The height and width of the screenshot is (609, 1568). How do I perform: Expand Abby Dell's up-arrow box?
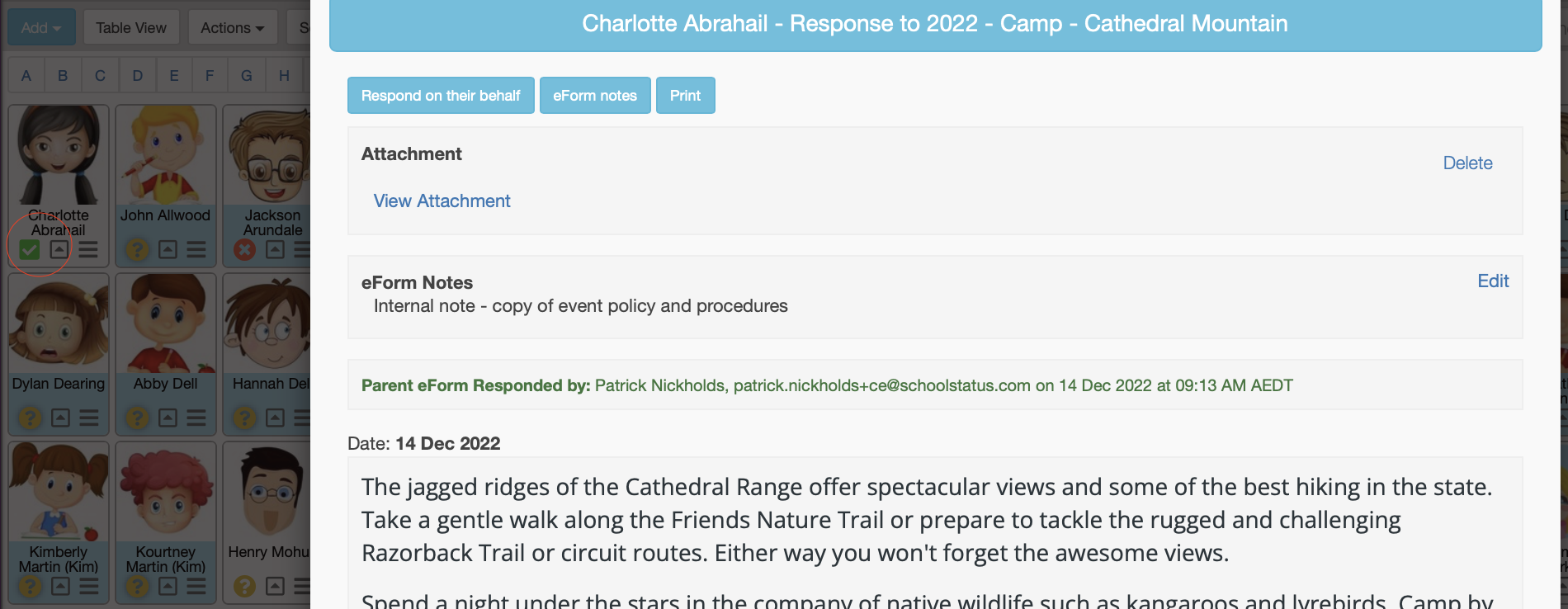coord(168,418)
